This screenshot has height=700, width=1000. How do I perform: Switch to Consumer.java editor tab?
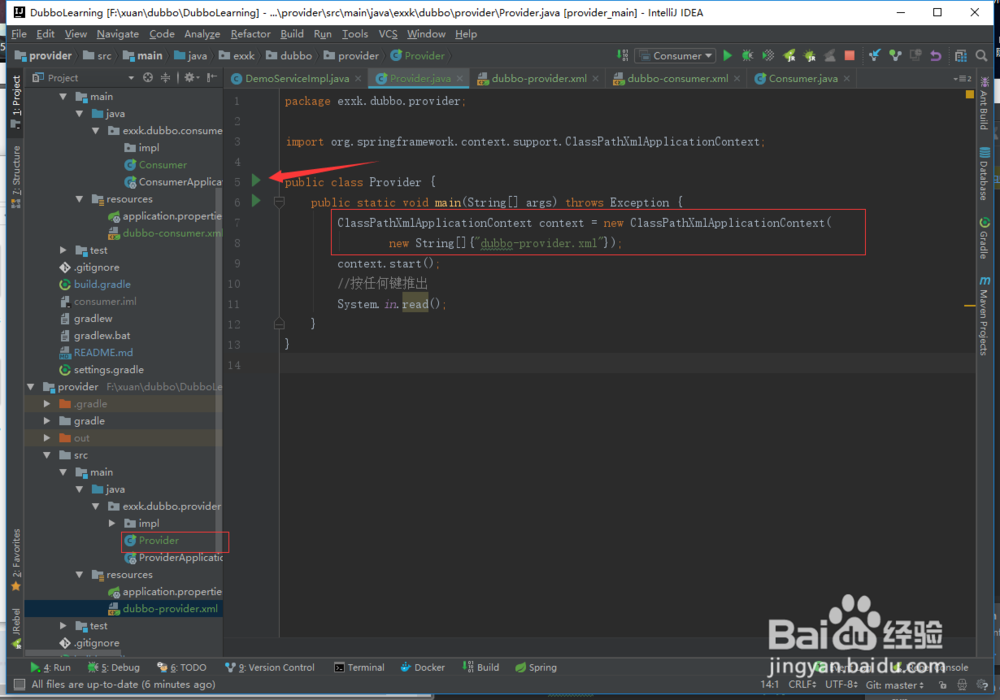click(802, 78)
